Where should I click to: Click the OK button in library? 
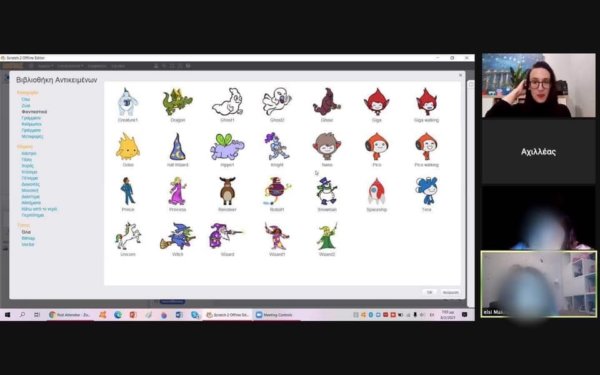429,292
